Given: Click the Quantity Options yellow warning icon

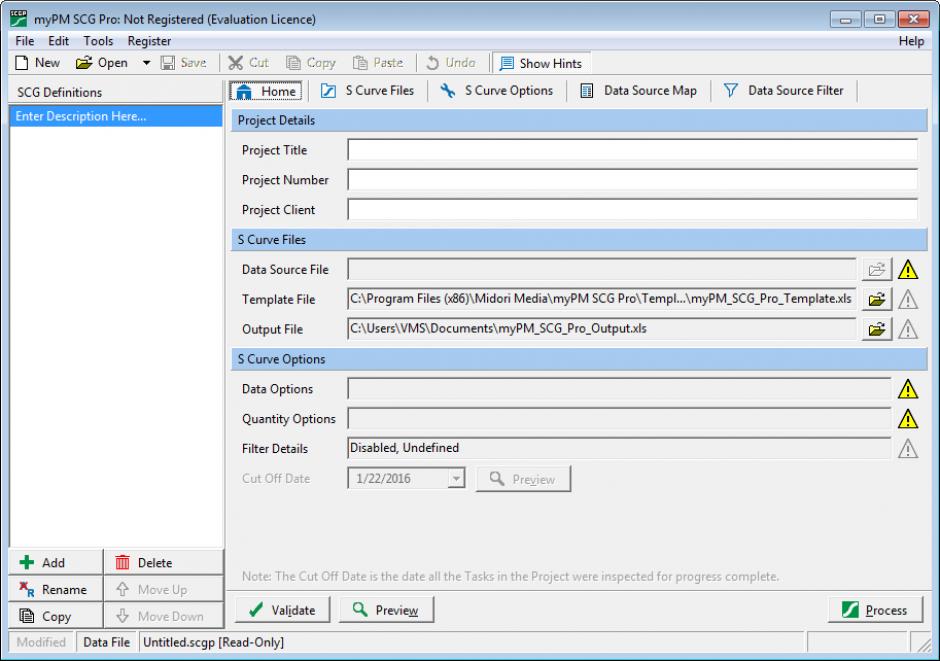Looking at the screenshot, I should point(908,419).
